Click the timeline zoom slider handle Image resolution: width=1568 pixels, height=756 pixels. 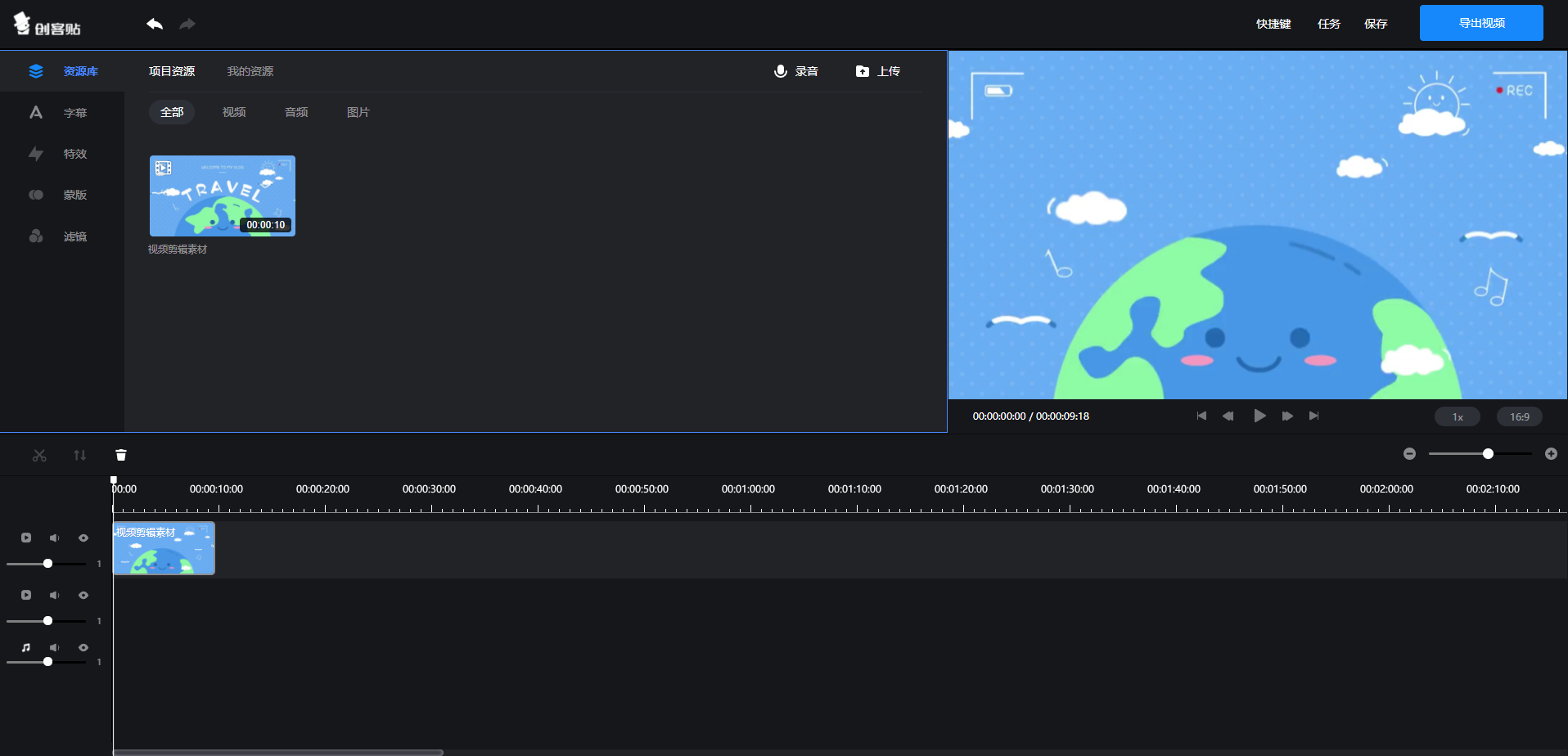click(x=1488, y=454)
